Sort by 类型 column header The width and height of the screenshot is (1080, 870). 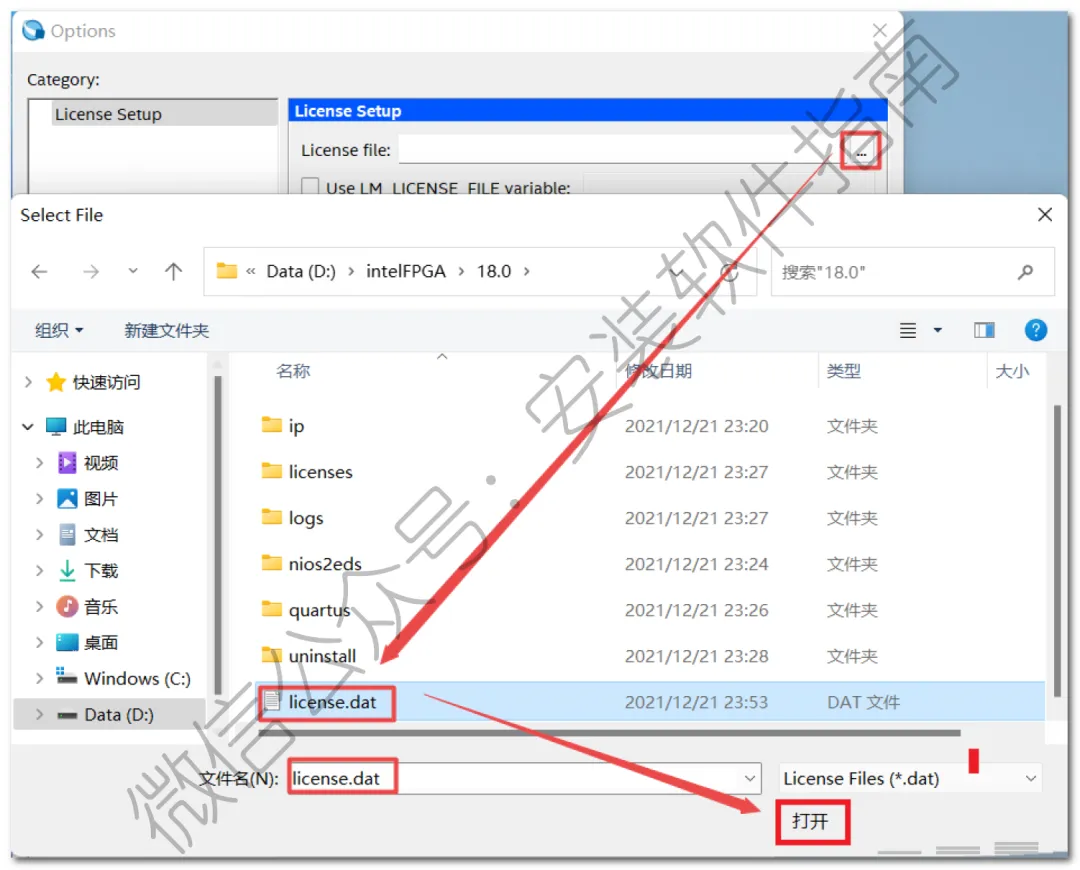[x=843, y=371]
